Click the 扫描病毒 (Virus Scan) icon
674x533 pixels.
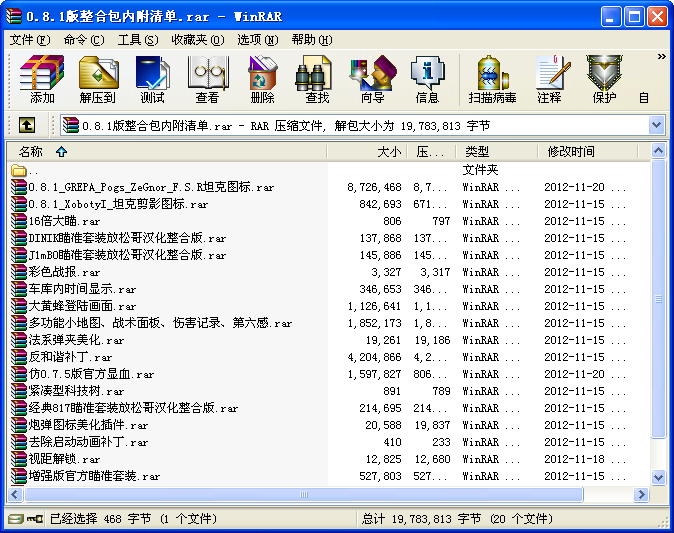pos(493,79)
